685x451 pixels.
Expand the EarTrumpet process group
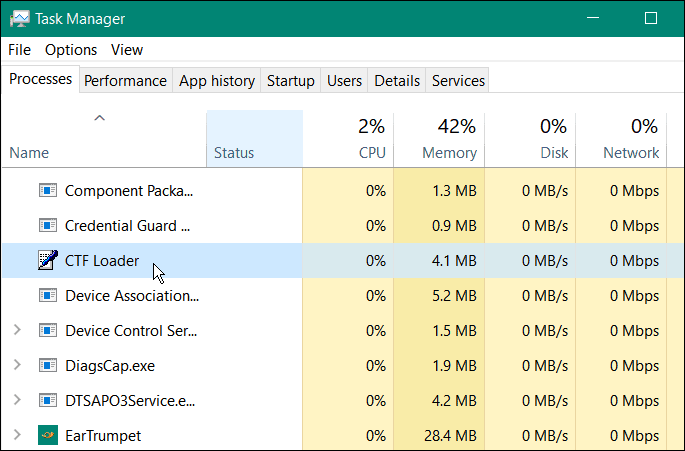click(17, 435)
